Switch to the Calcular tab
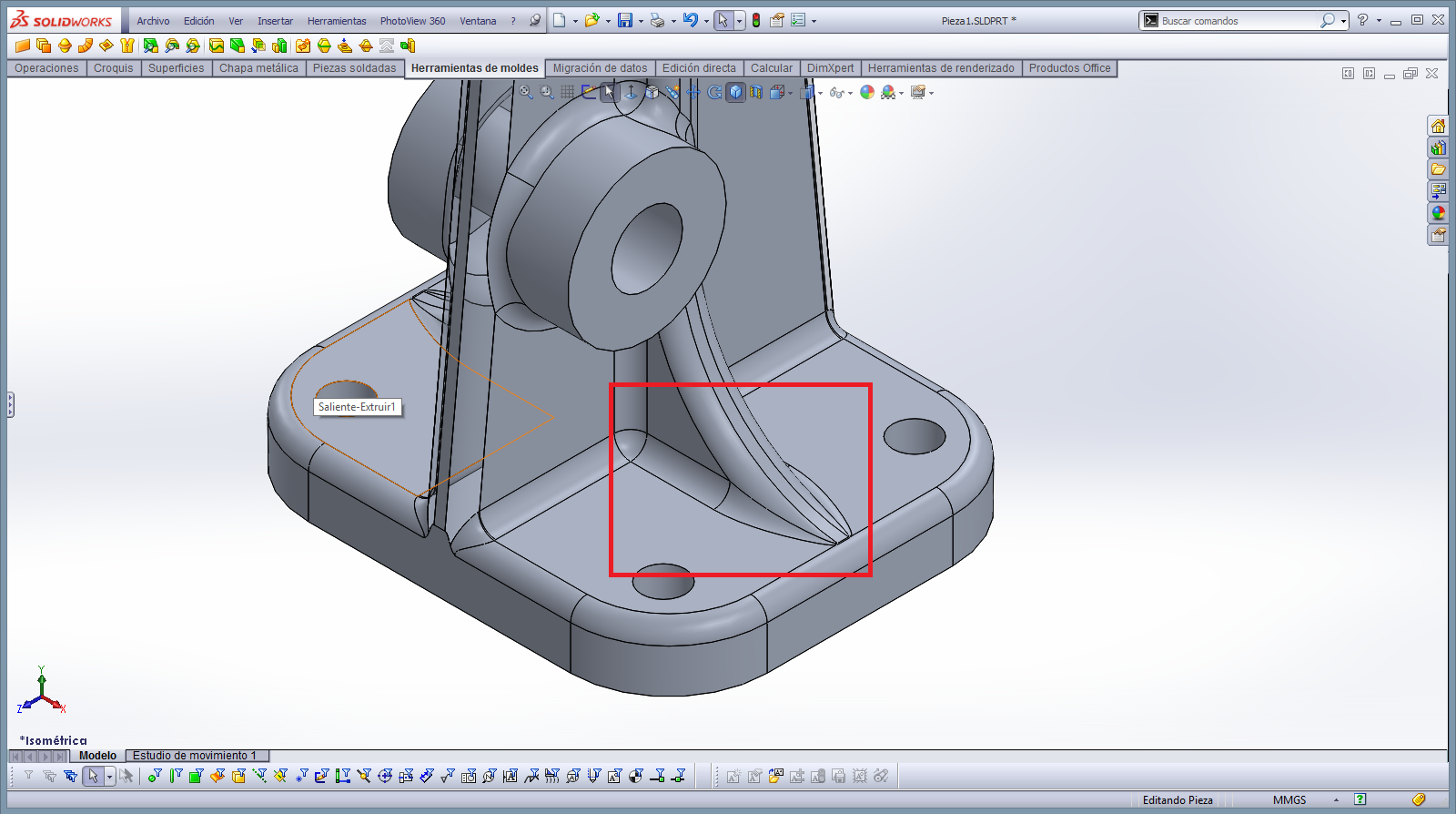 [772, 68]
